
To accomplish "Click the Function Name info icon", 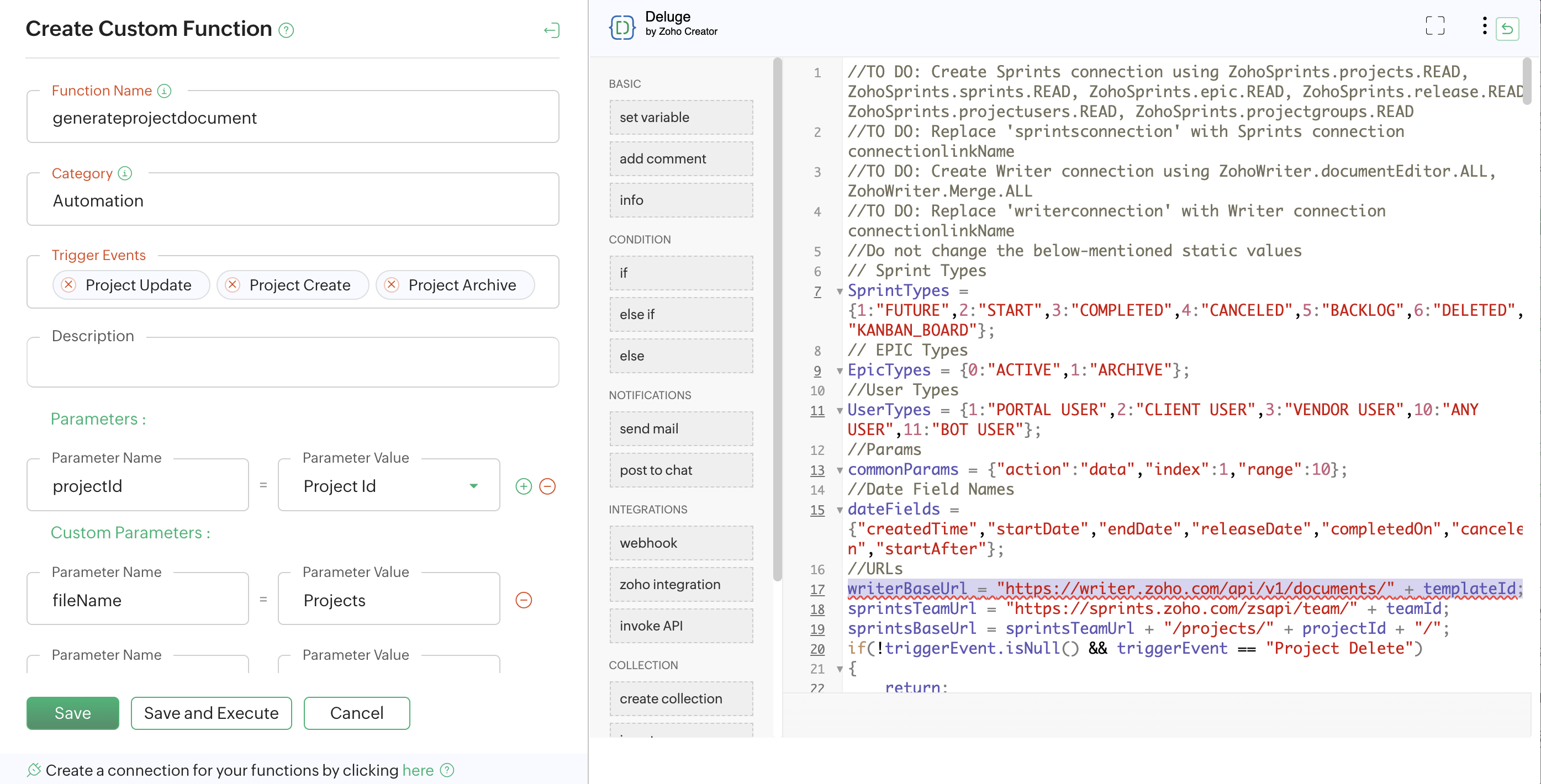I will point(164,91).
